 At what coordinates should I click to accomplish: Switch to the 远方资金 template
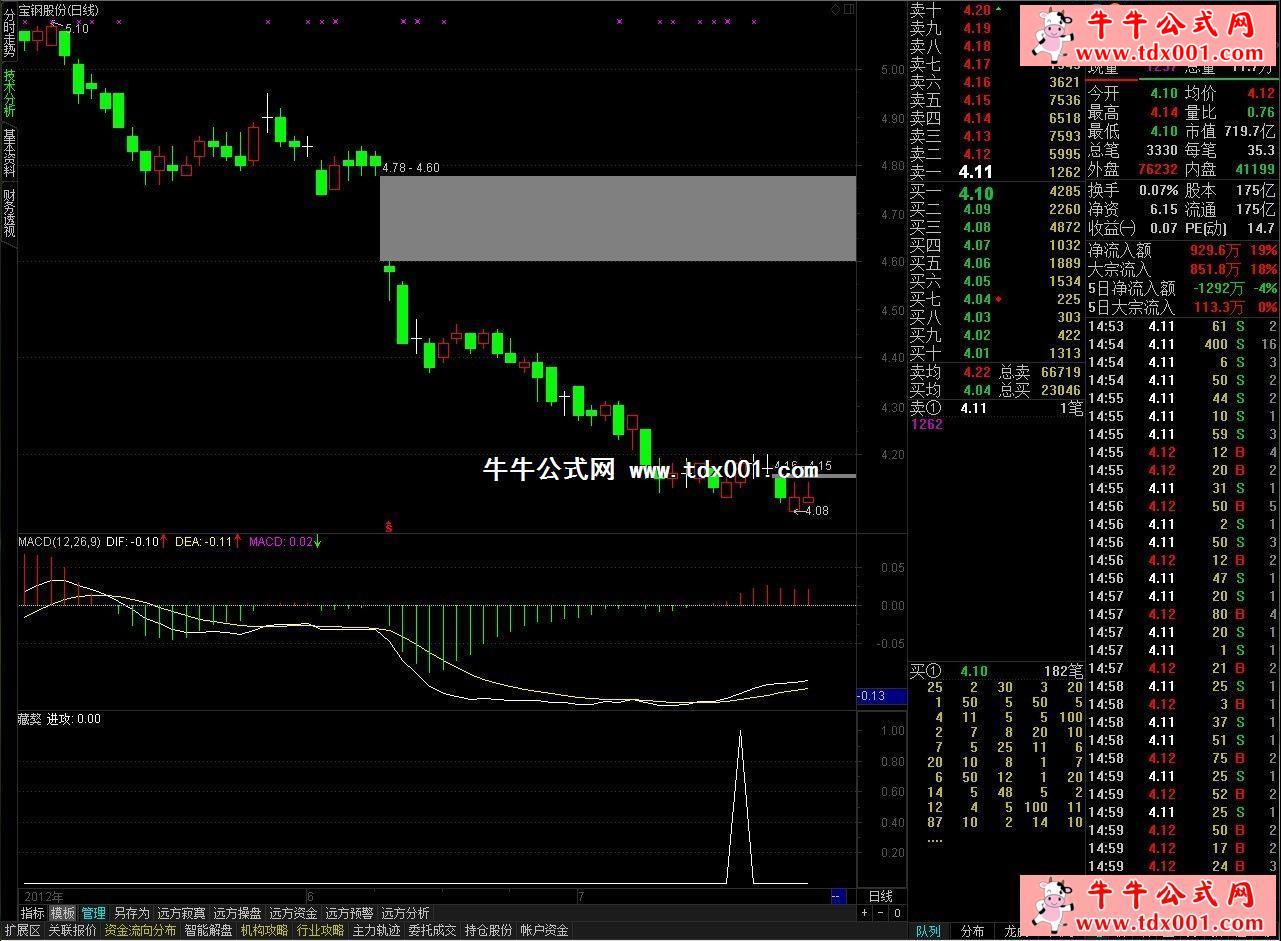[293, 913]
